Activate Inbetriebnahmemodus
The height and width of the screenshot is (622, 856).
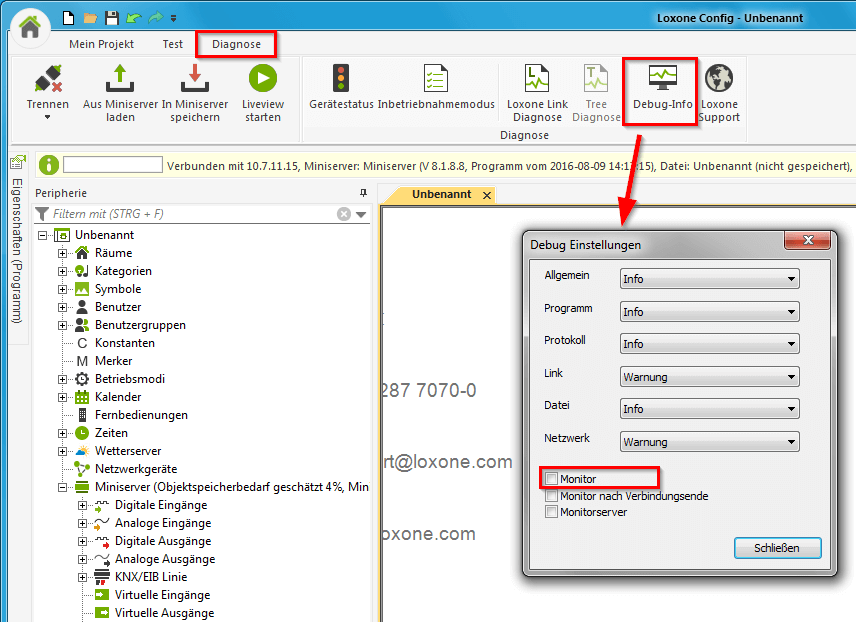tap(436, 90)
